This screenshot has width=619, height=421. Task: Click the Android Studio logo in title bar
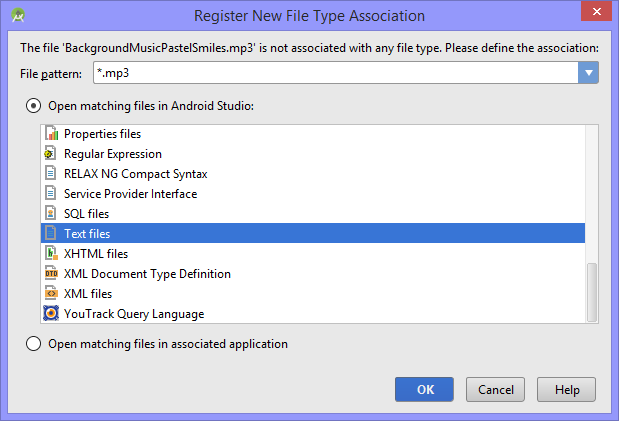click(x=18, y=16)
